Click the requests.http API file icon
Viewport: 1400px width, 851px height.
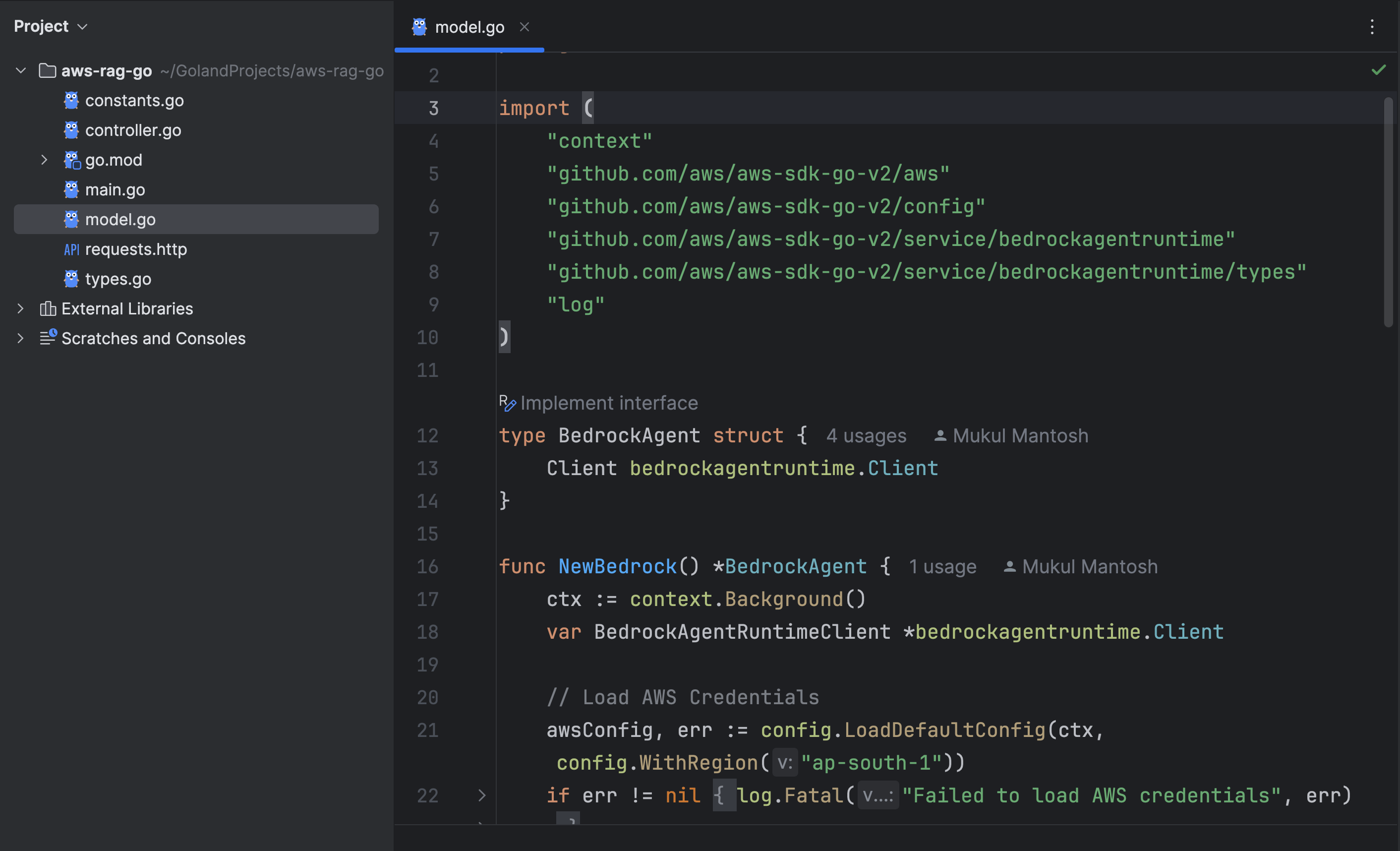pos(71,249)
